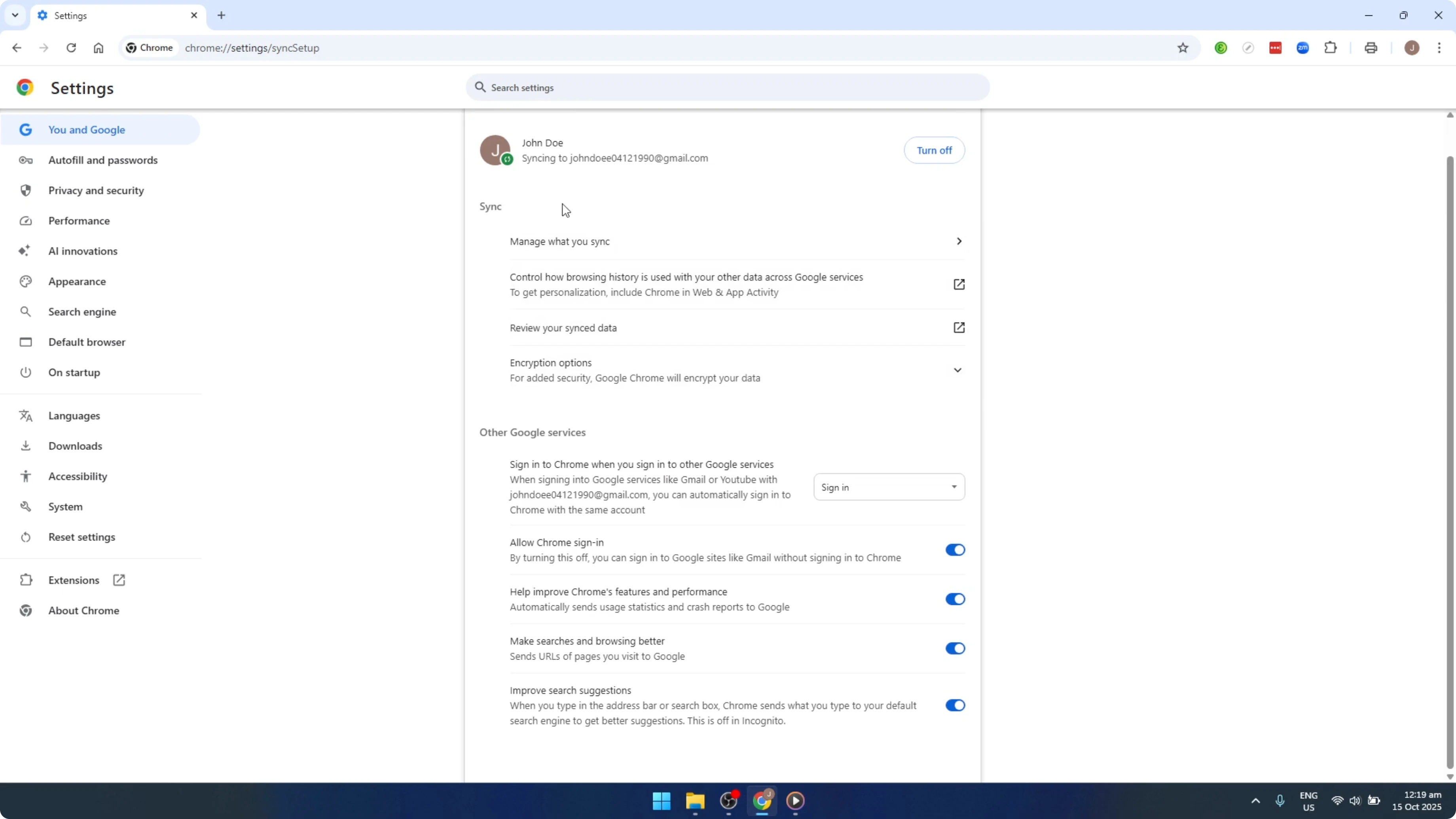Open the Extensions puzzle-piece icon

[x=1331, y=47]
